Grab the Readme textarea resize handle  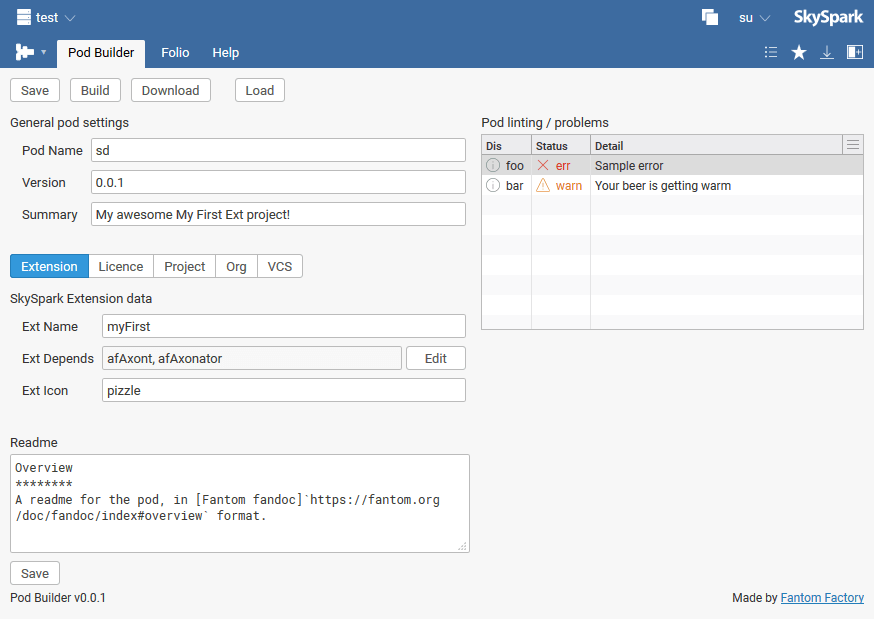pos(463,547)
